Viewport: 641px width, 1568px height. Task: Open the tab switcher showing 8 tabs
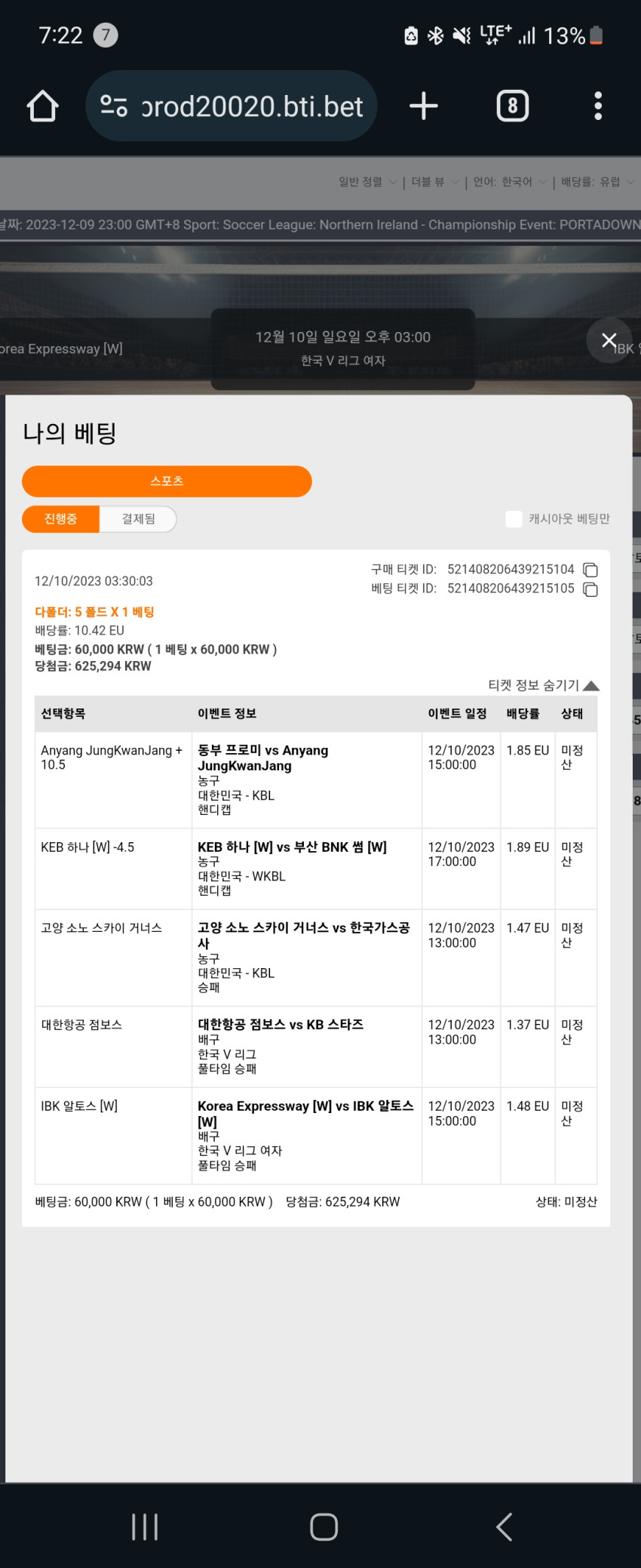[x=513, y=106]
